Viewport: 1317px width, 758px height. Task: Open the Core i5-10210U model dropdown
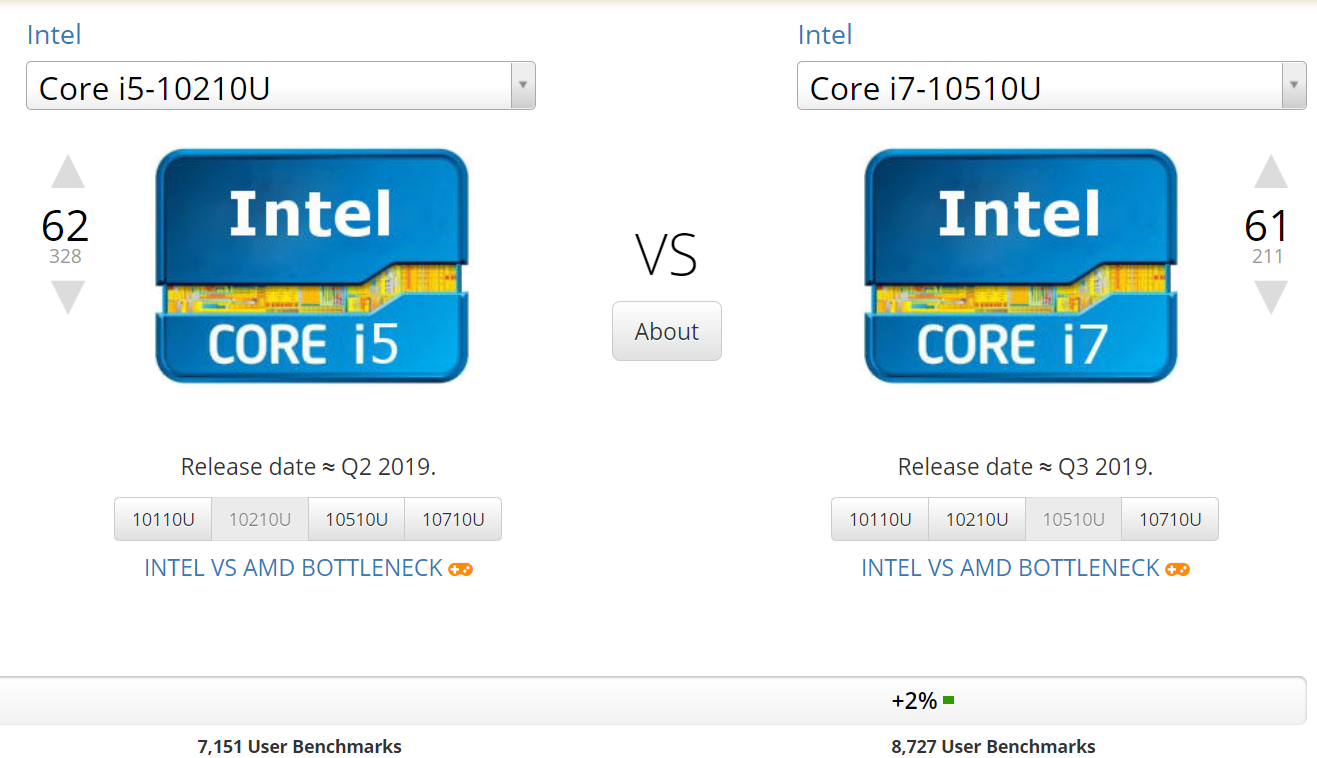click(x=281, y=86)
